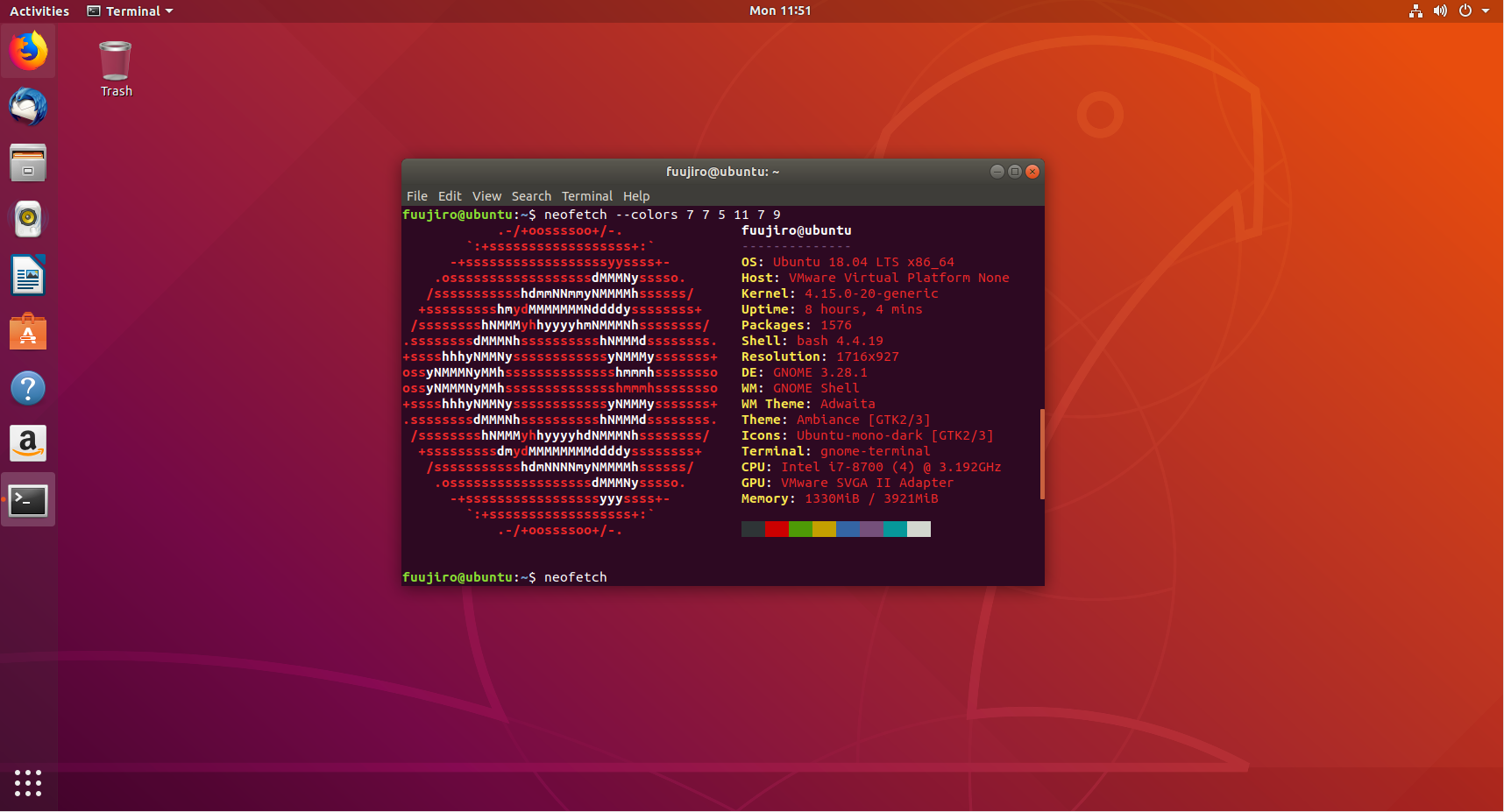Open the Help question mark icon

[x=28, y=388]
